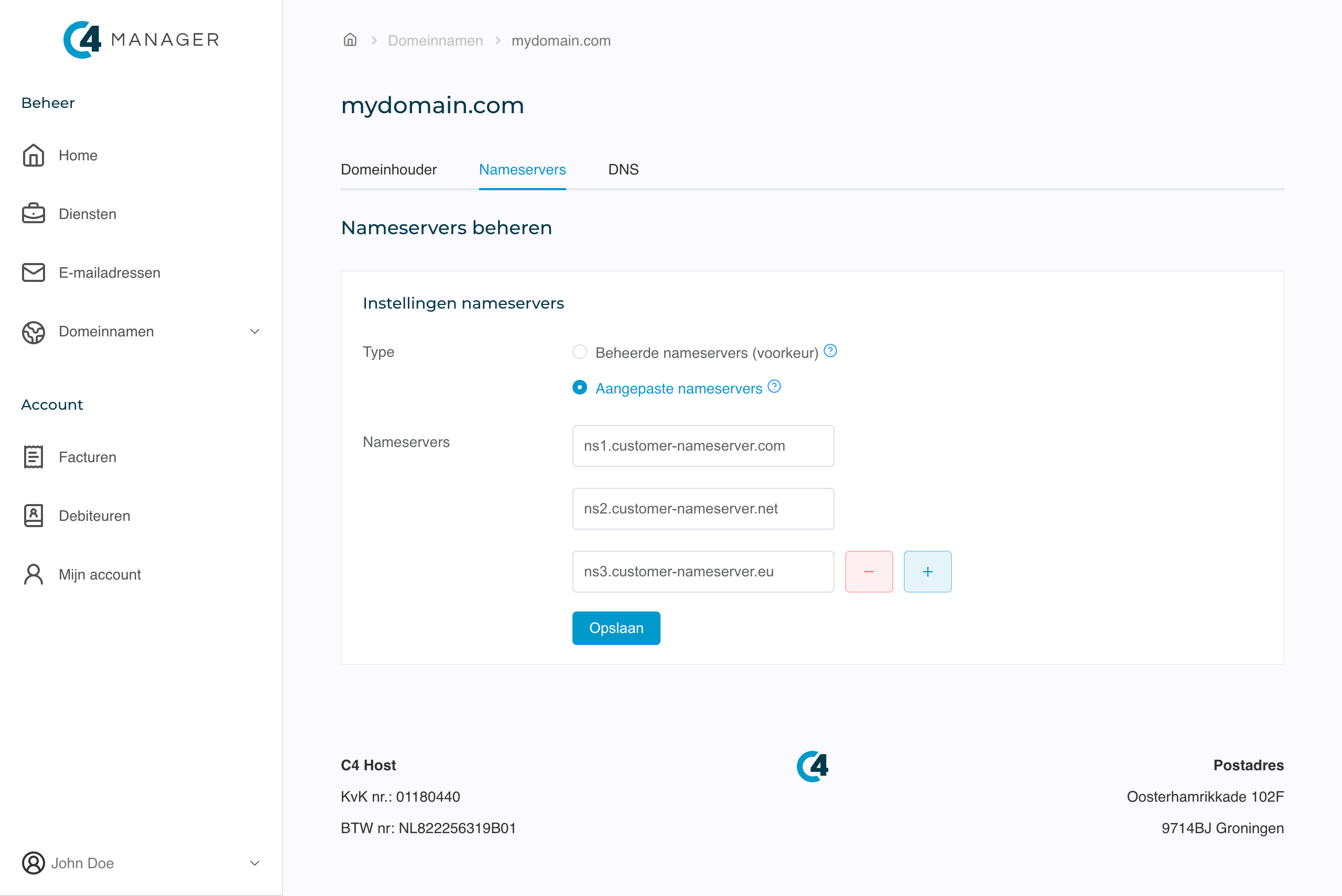Add a nameserver with plus button

coord(927,572)
